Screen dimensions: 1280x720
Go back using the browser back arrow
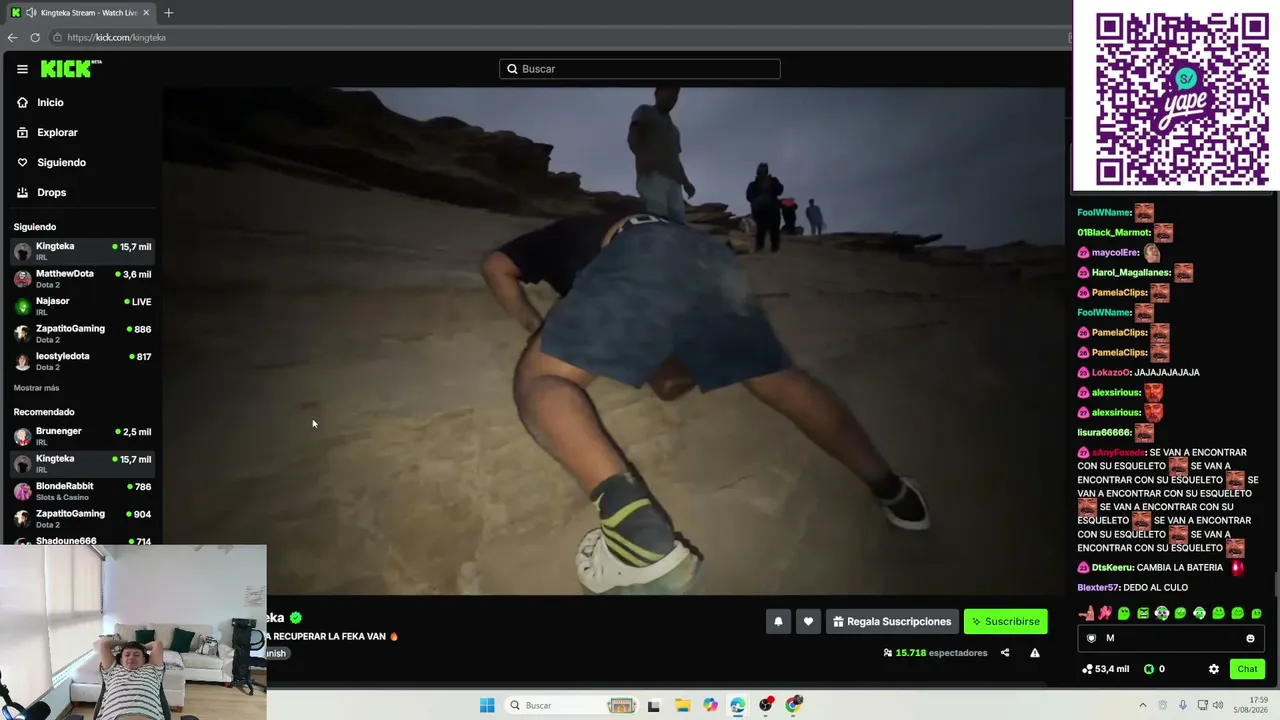click(x=12, y=37)
